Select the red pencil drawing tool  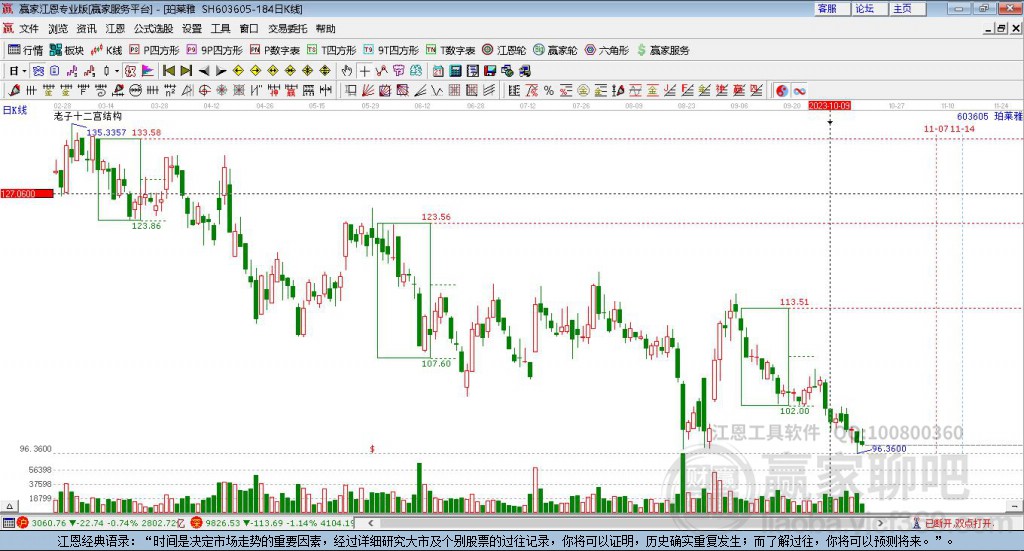pos(14,91)
